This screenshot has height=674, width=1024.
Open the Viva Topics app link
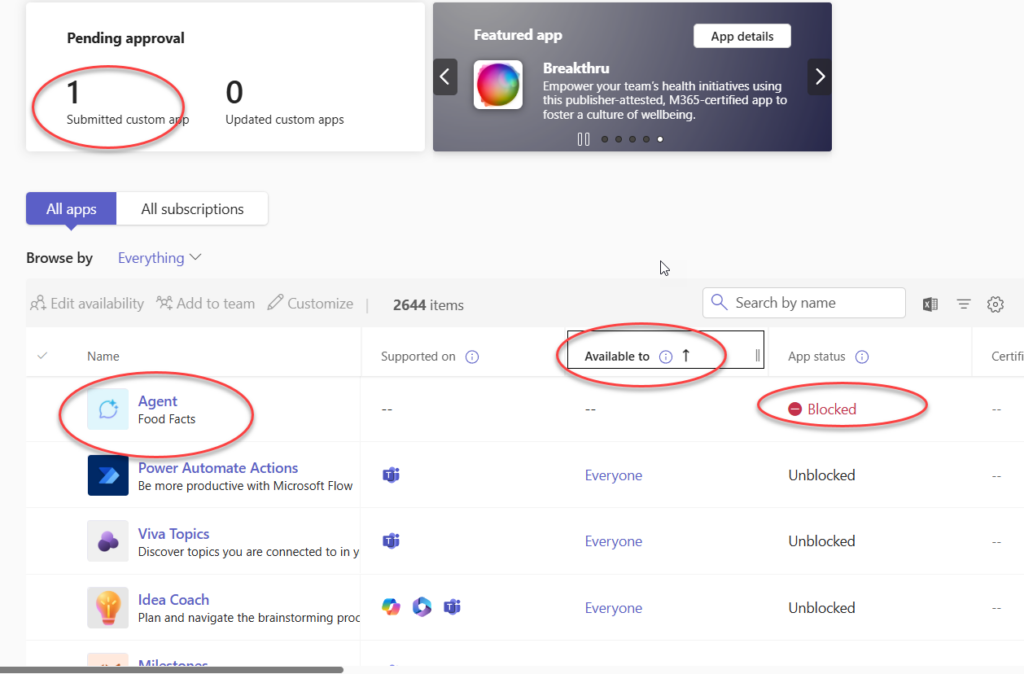click(x=174, y=534)
